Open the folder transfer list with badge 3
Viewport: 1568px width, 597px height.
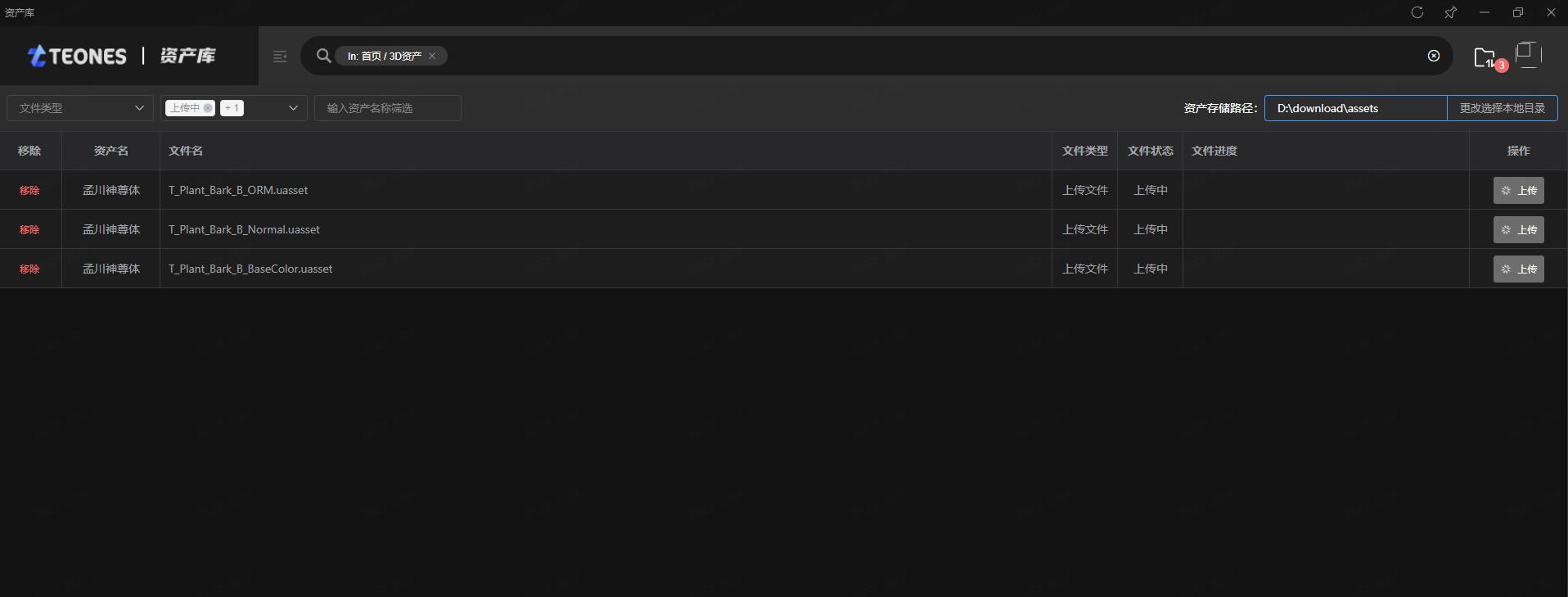click(x=1485, y=57)
